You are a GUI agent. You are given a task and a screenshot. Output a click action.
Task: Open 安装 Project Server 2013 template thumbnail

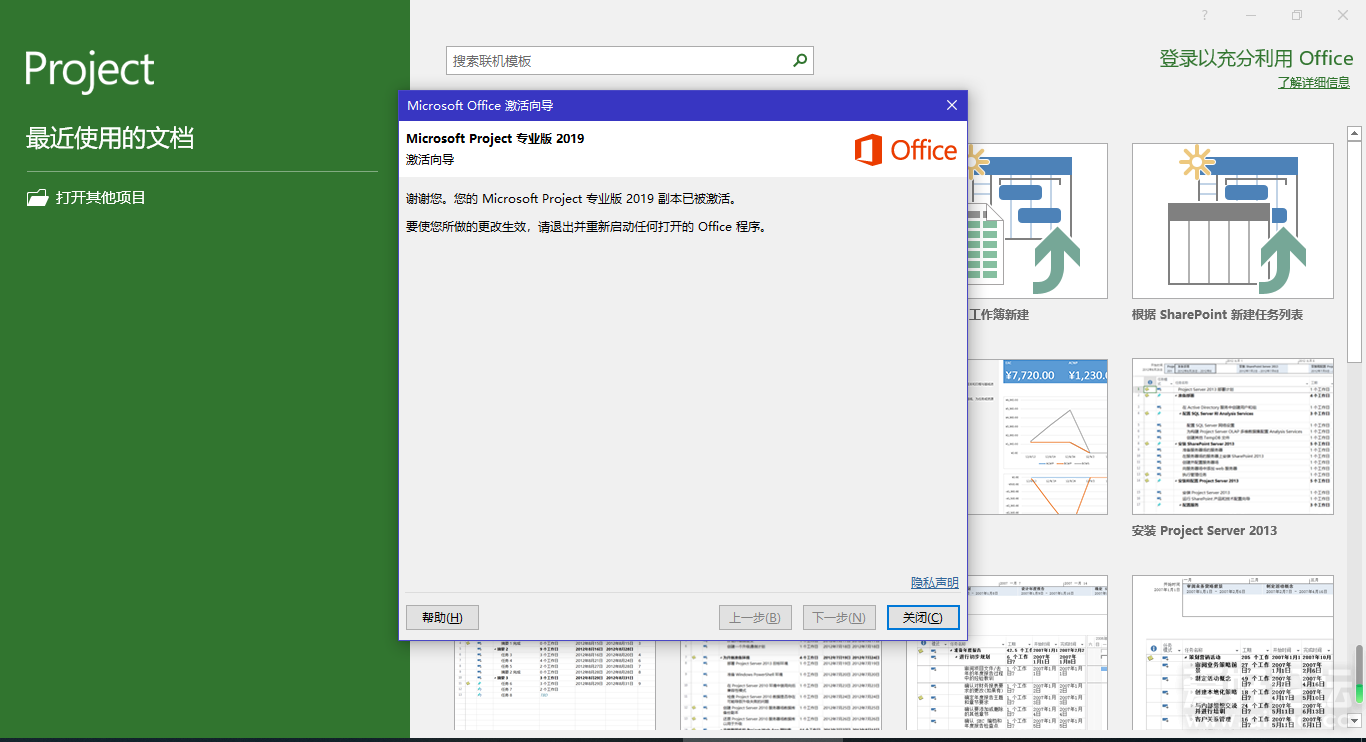pos(1233,437)
